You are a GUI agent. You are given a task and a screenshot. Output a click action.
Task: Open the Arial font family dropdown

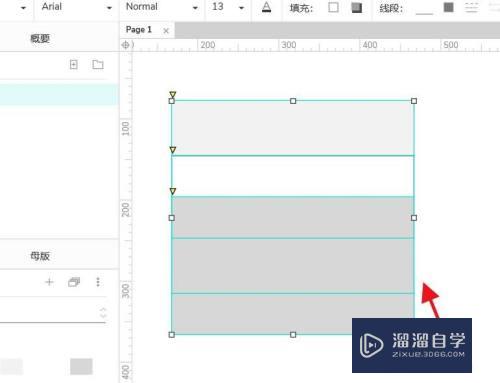click(x=76, y=7)
